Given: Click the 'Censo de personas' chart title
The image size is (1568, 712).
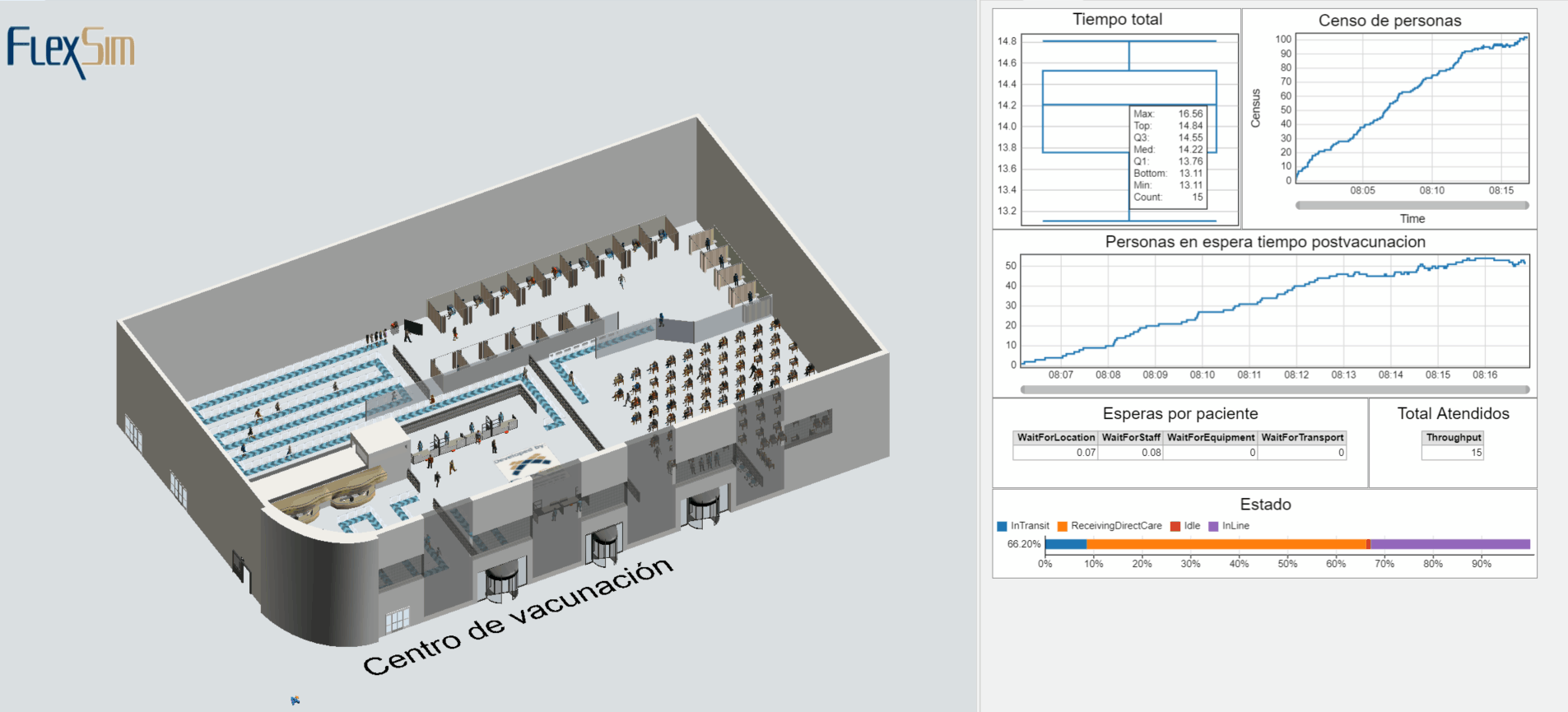Looking at the screenshot, I should click(x=1389, y=21).
